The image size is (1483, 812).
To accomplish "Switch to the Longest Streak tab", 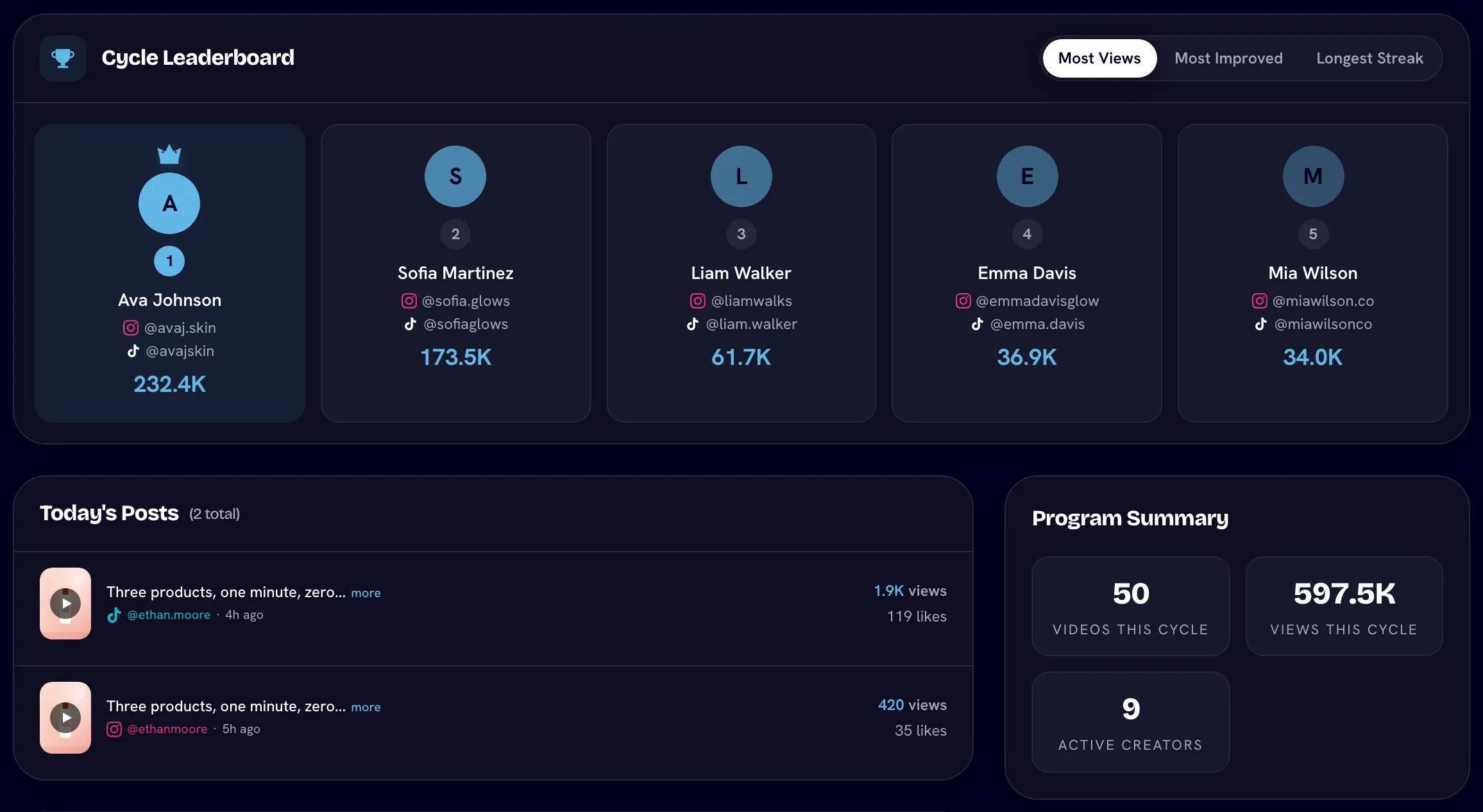I will 1369,58.
